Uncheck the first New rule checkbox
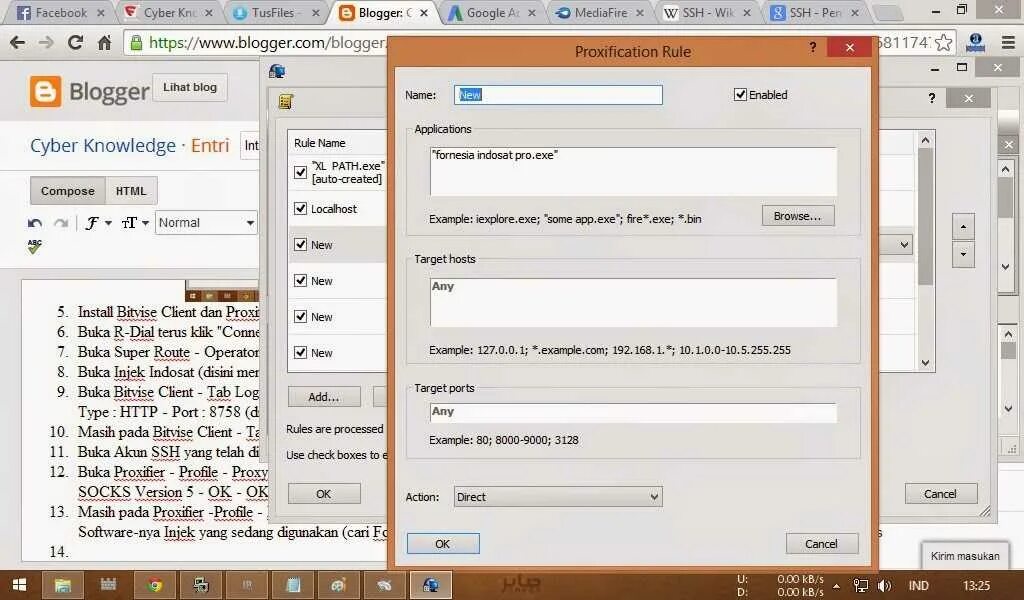The width and height of the screenshot is (1024, 600). 300,245
